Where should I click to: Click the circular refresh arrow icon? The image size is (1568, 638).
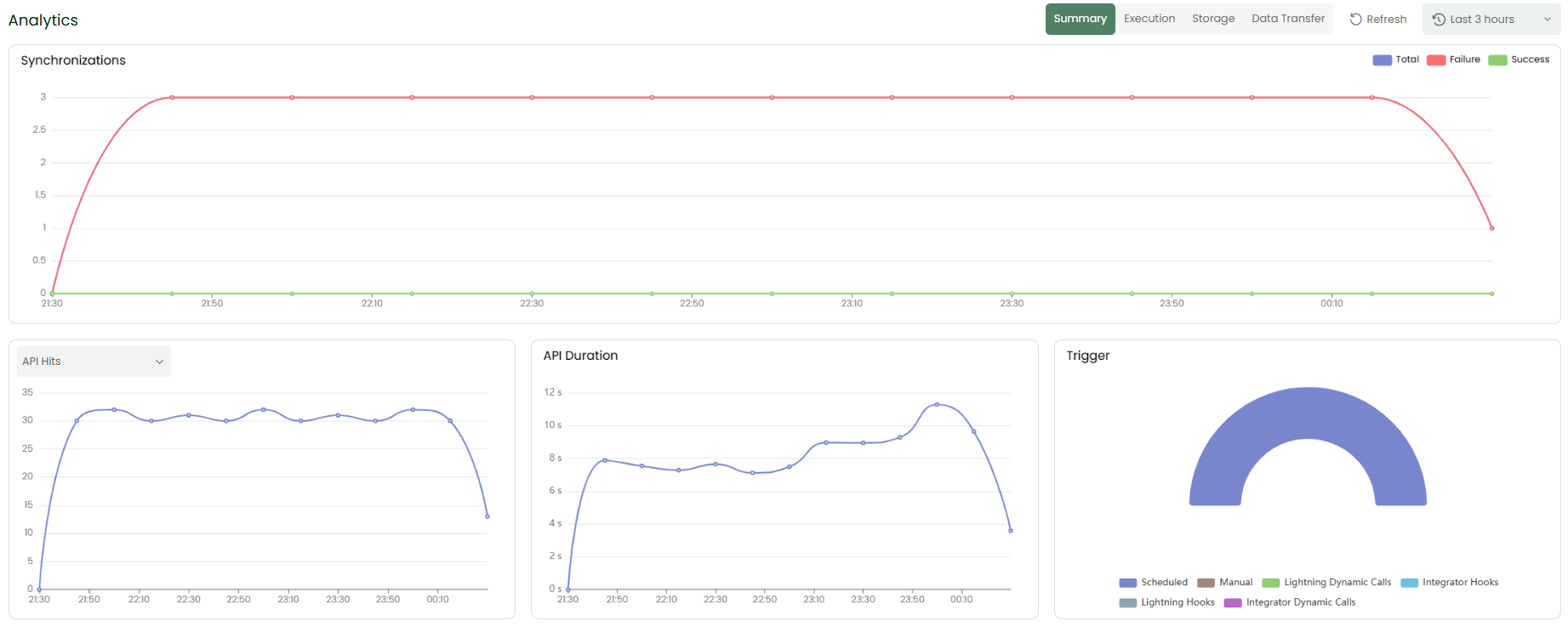click(1356, 20)
